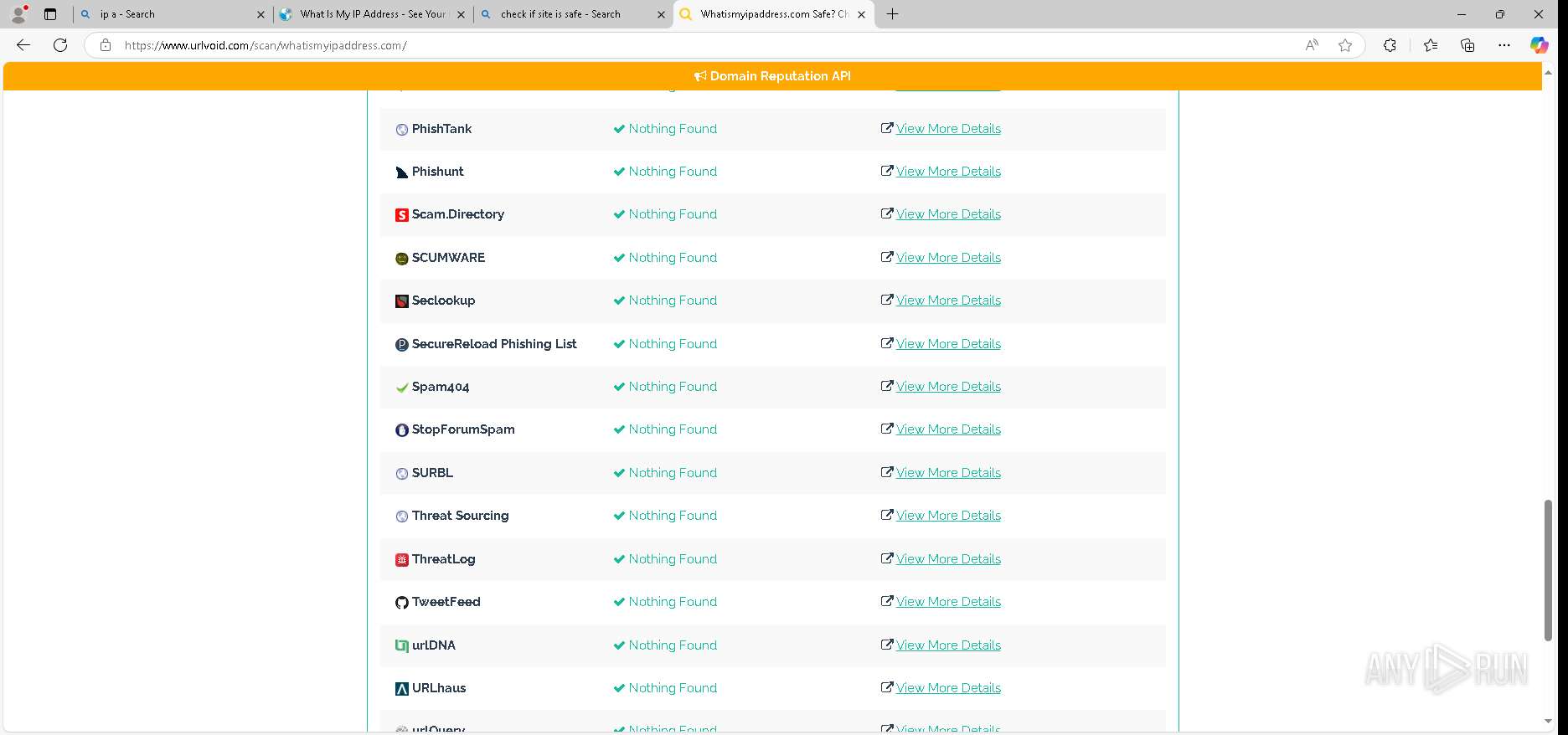Open View More Details for SURBL
The height and width of the screenshot is (735, 1568).
pyautogui.click(x=948, y=473)
